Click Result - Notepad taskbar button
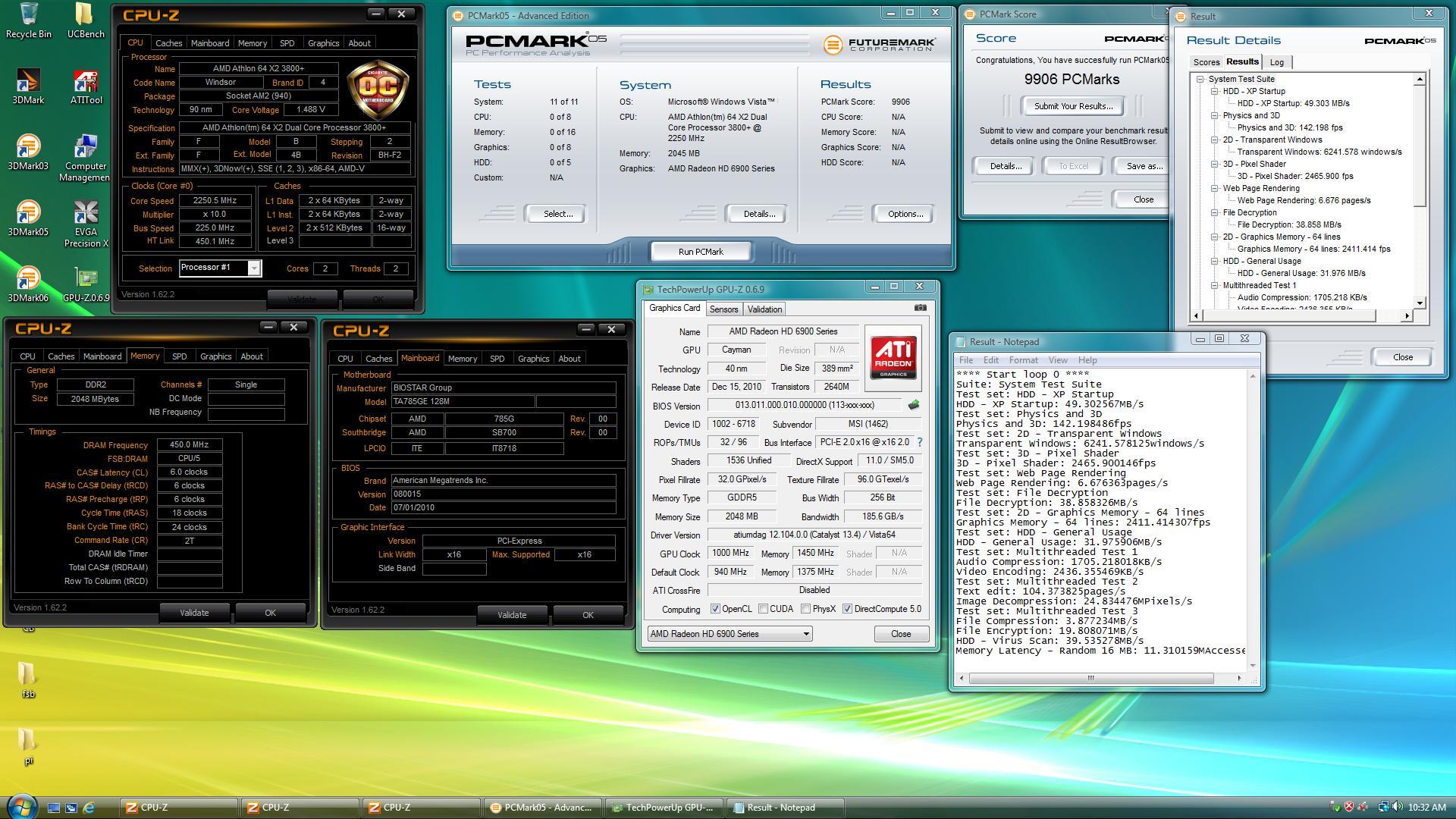Image resolution: width=1456 pixels, height=819 pixels. (784, 808)
